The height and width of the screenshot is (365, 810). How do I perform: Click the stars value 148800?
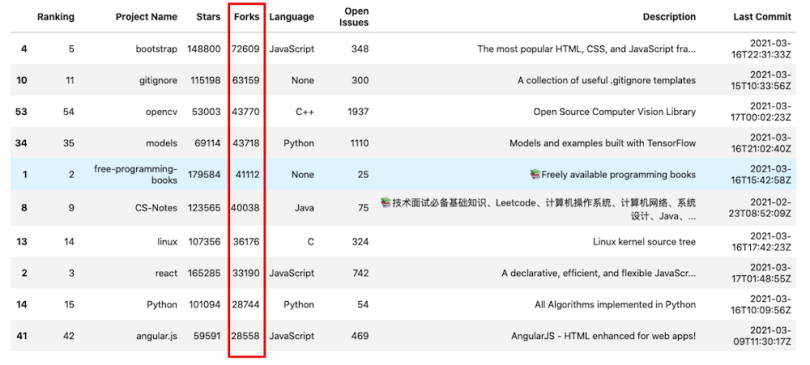point(204,49)
